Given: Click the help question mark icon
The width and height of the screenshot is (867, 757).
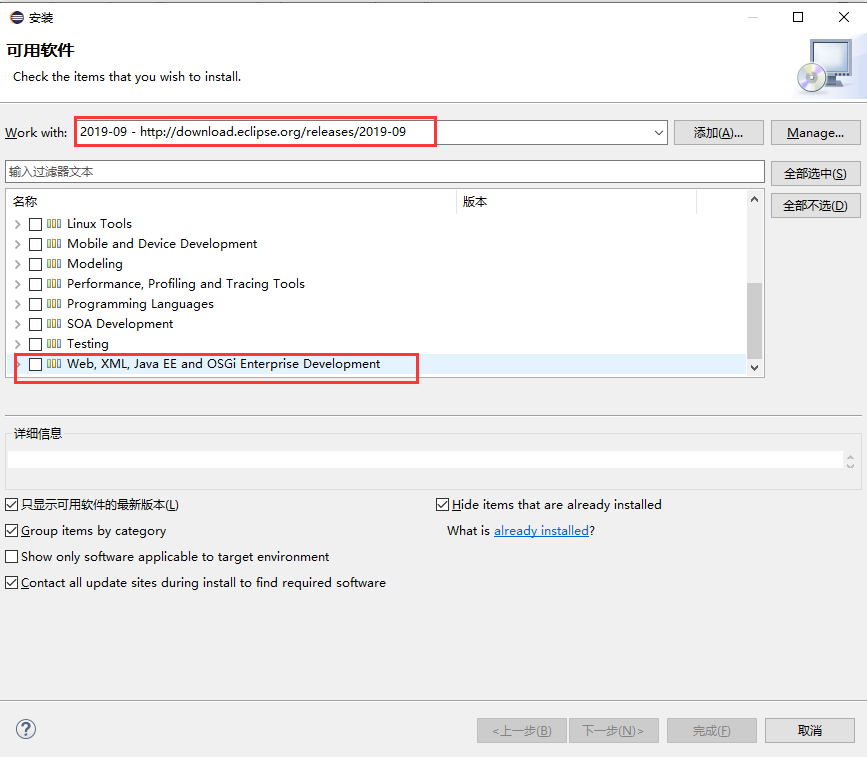Looking at the screenshot, I should pos(26,729).
